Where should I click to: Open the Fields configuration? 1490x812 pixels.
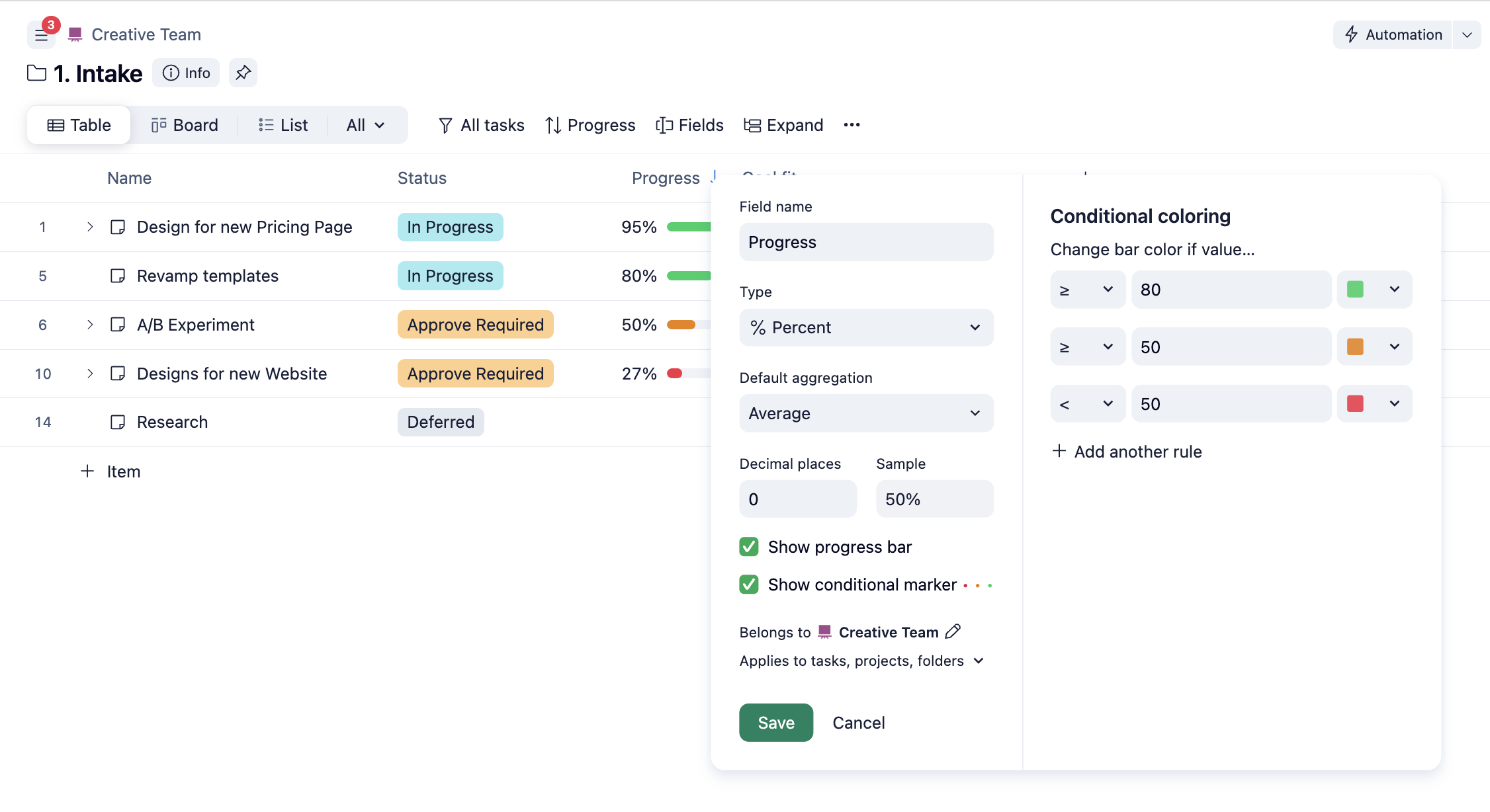coord(689,125)
